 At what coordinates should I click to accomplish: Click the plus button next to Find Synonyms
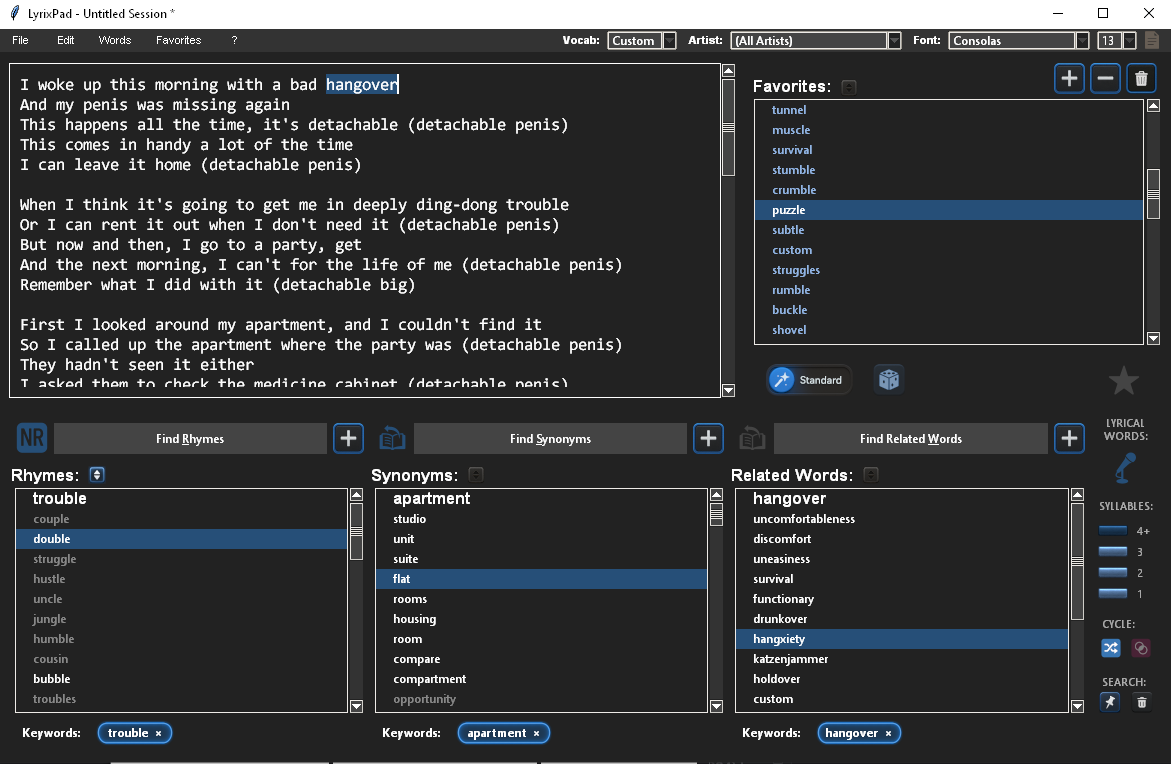(x=708, y=438)
